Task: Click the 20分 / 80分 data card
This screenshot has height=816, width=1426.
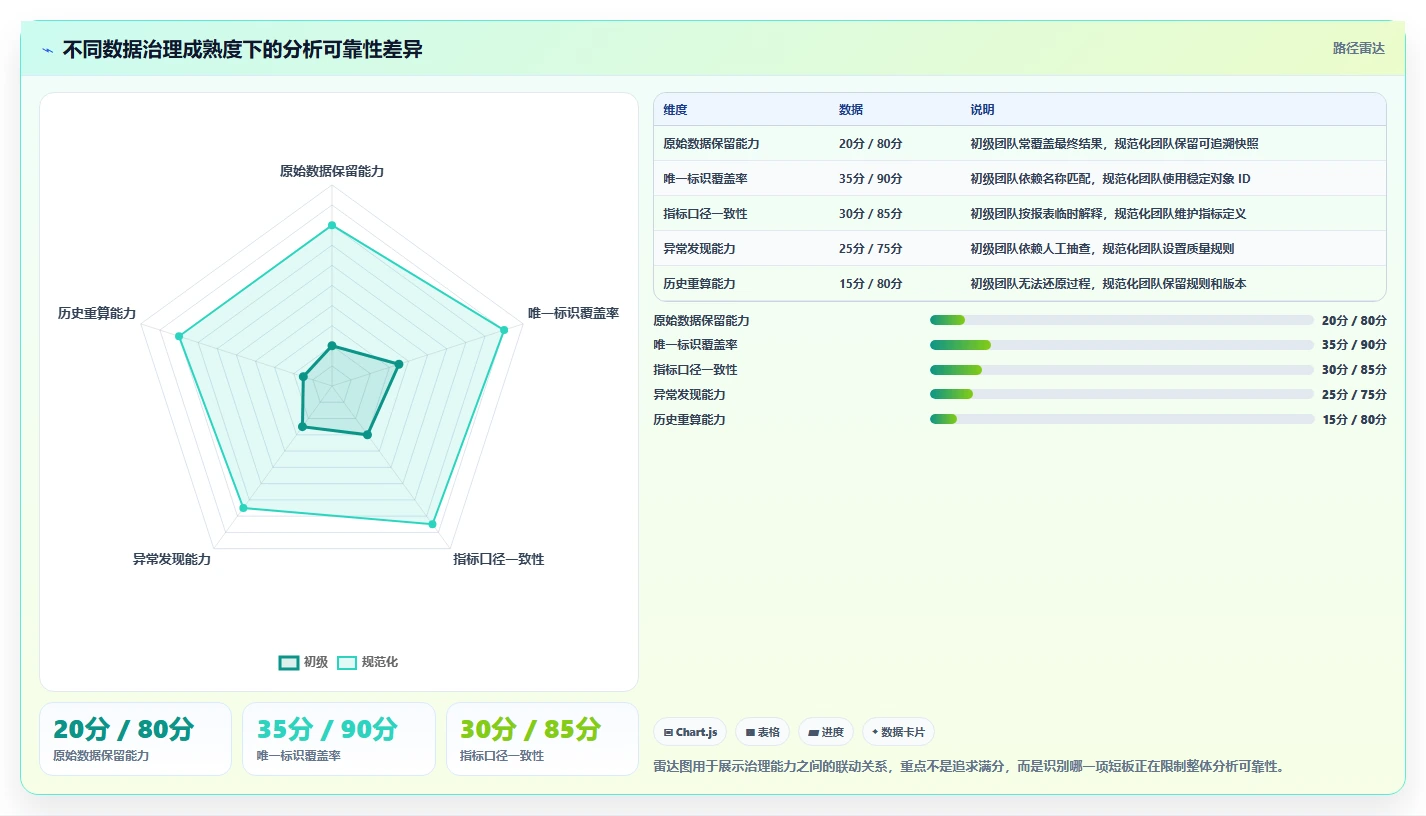Action: click(135, 739)
